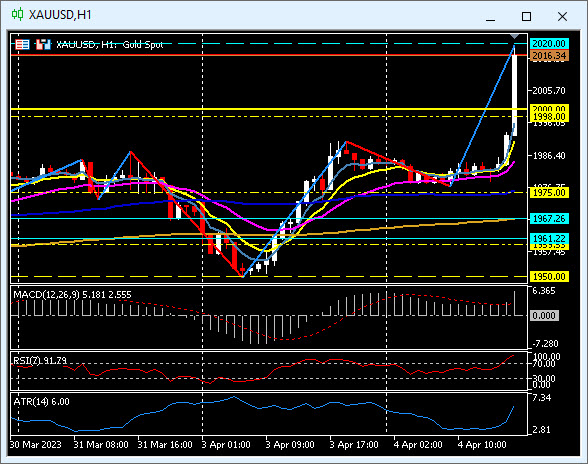Click the 1986.40 price scale value
588x464 pixels.
549,156
